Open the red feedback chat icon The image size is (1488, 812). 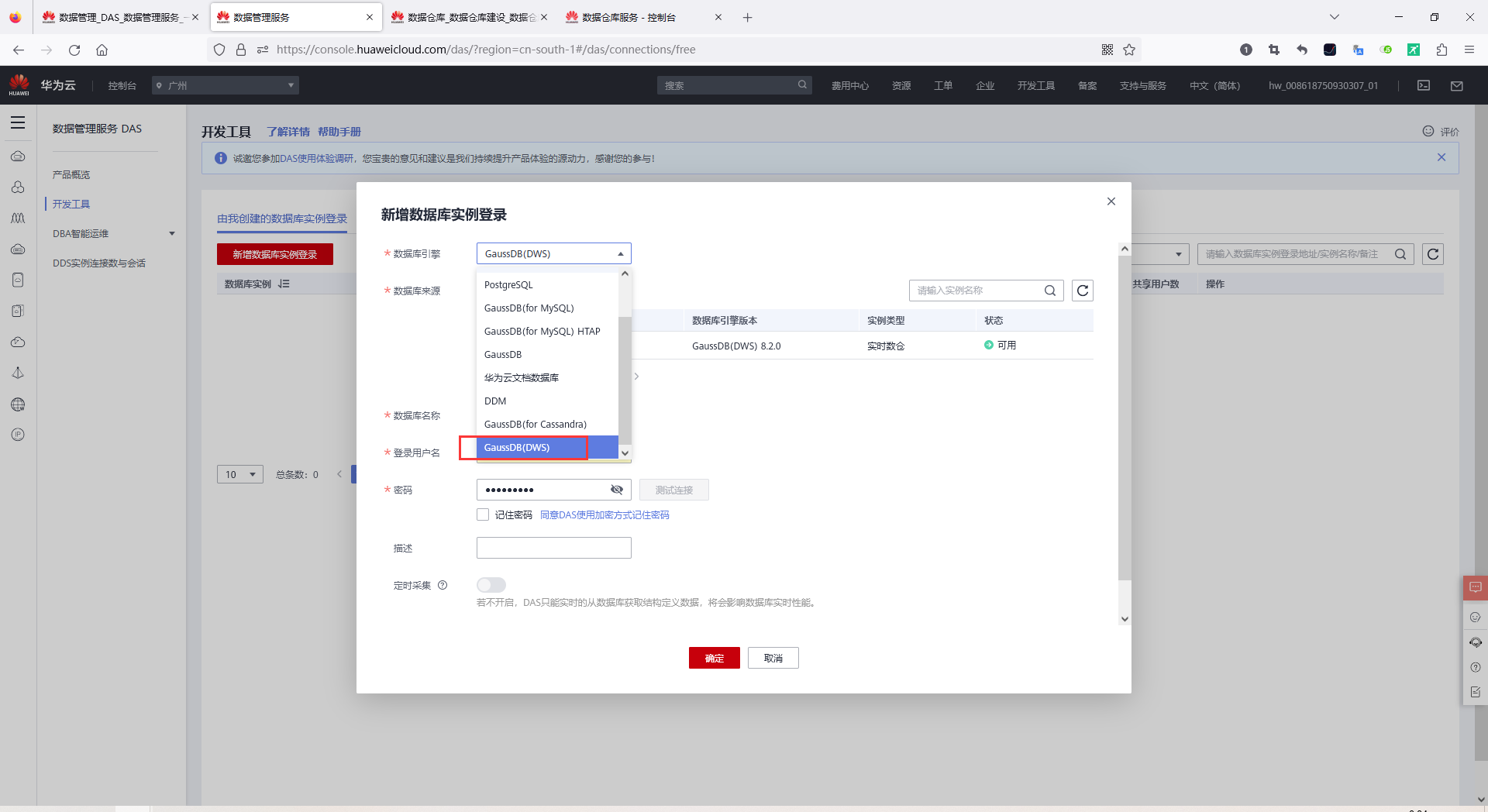(1476, 588)
